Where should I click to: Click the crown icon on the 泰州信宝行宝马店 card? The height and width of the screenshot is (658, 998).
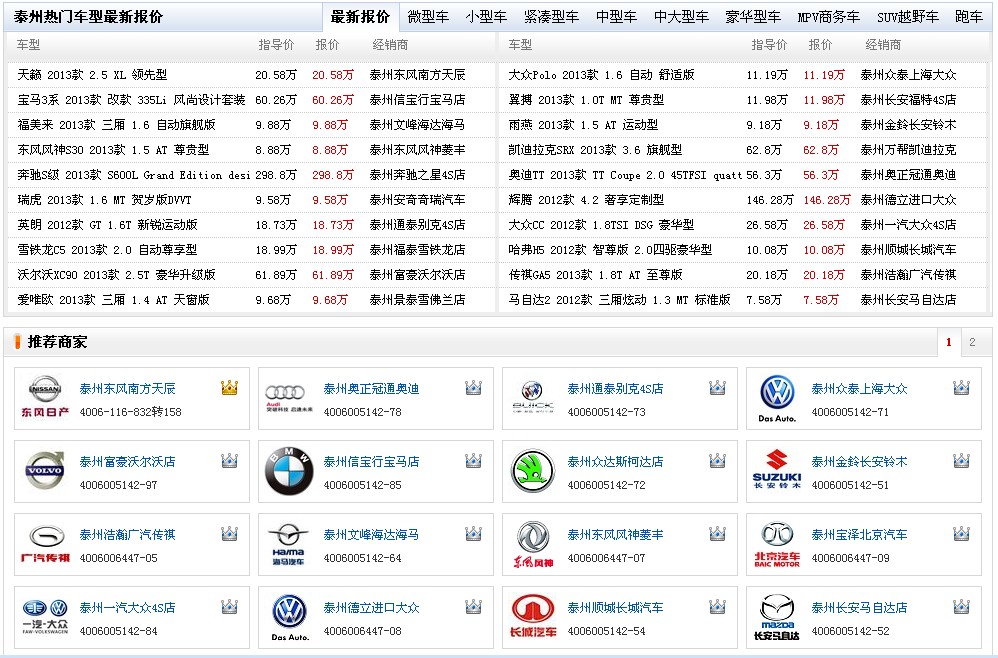473,460
